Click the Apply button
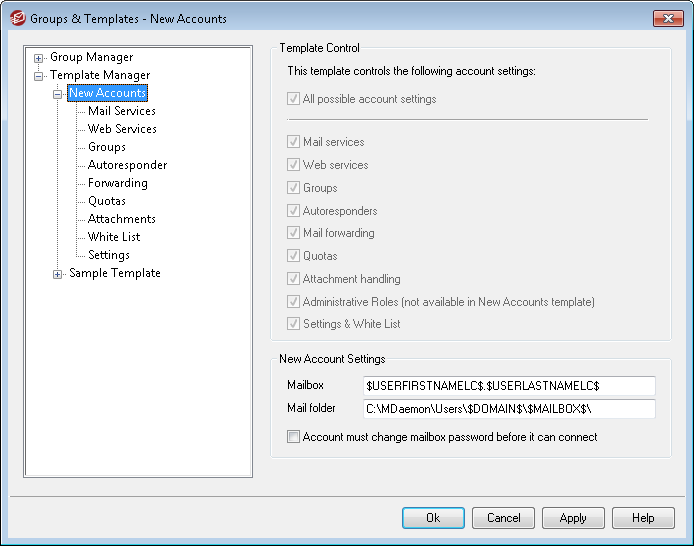The image size is (694, 546). pyautogui.click(x=573, y=518)
